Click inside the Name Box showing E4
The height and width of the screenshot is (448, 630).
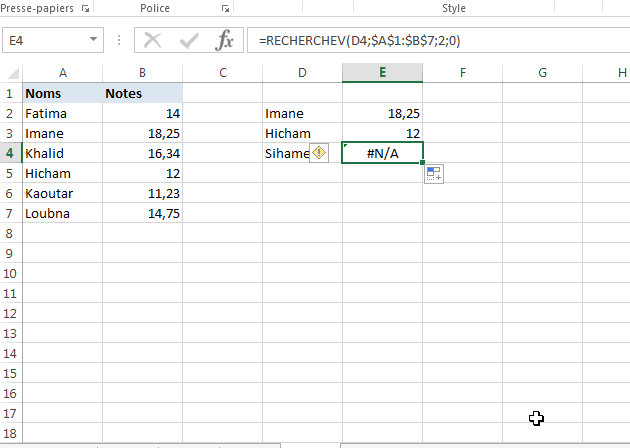point(45,41)
